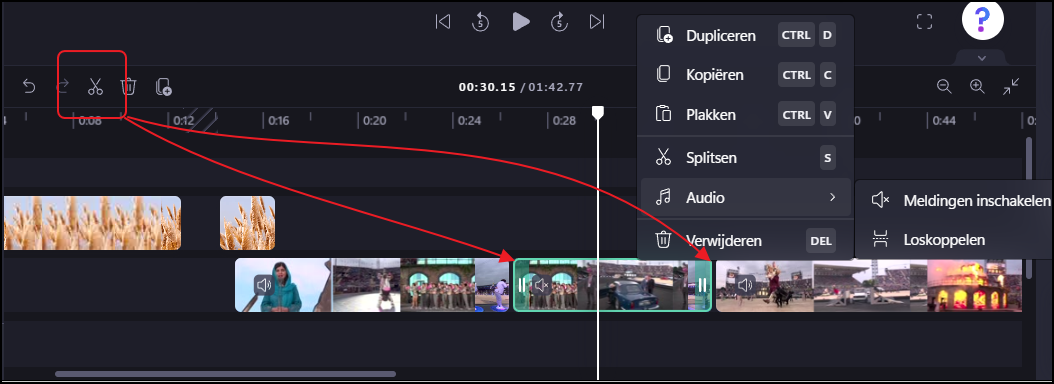Choose Verwijderen from the context menu

point(745,240)
